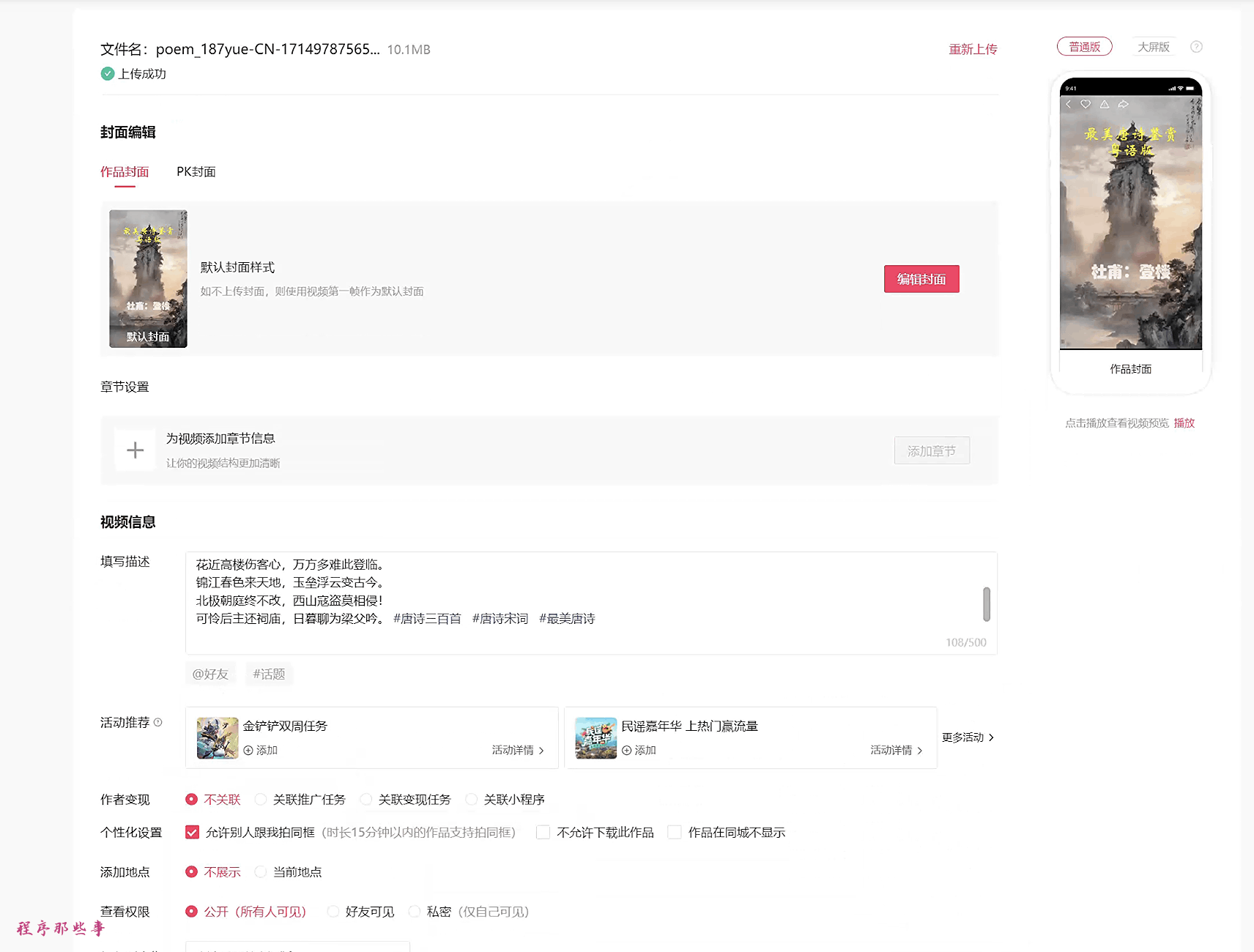1254x952 pixels.
Task: Click 添加 plus icon for 民谣嘉年华
Action: coord(626,751)
